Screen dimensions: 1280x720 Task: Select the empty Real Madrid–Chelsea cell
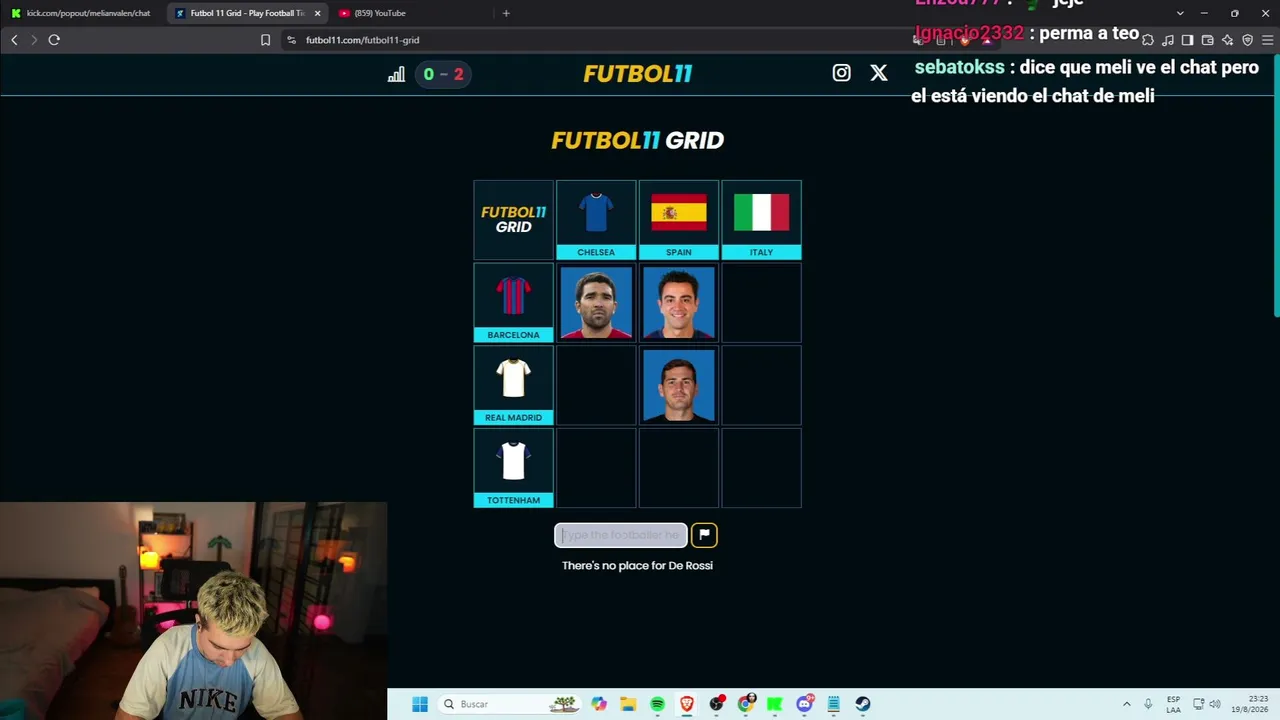click(x=596, y=385)
